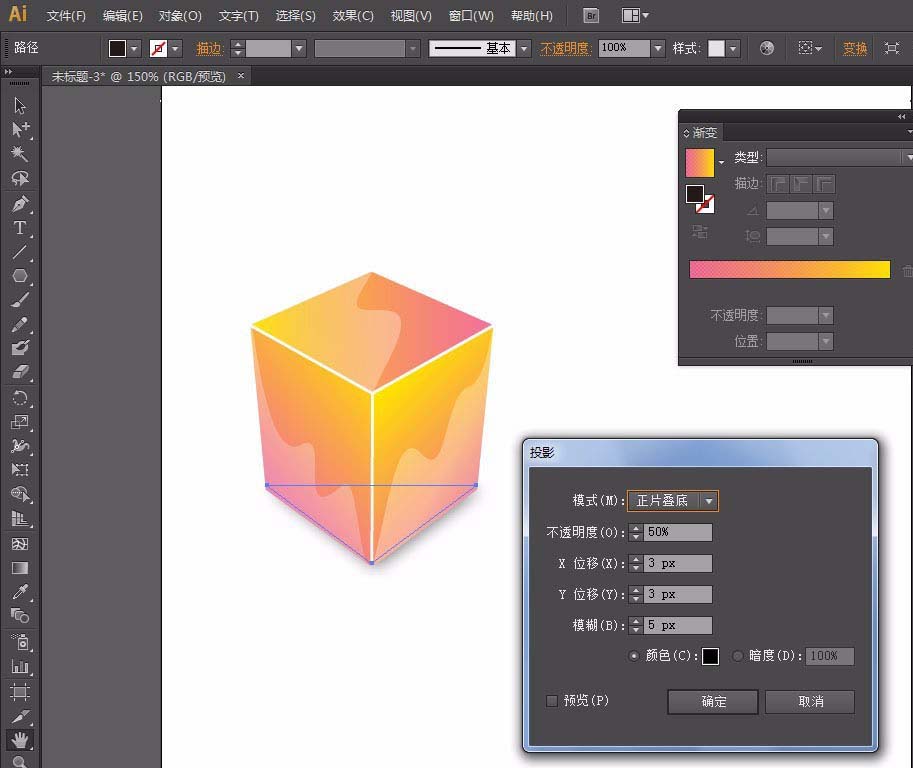Enable the 预览 preview checkbox
The width and height of the screenshot is (913, 768).
click(551, 701)
